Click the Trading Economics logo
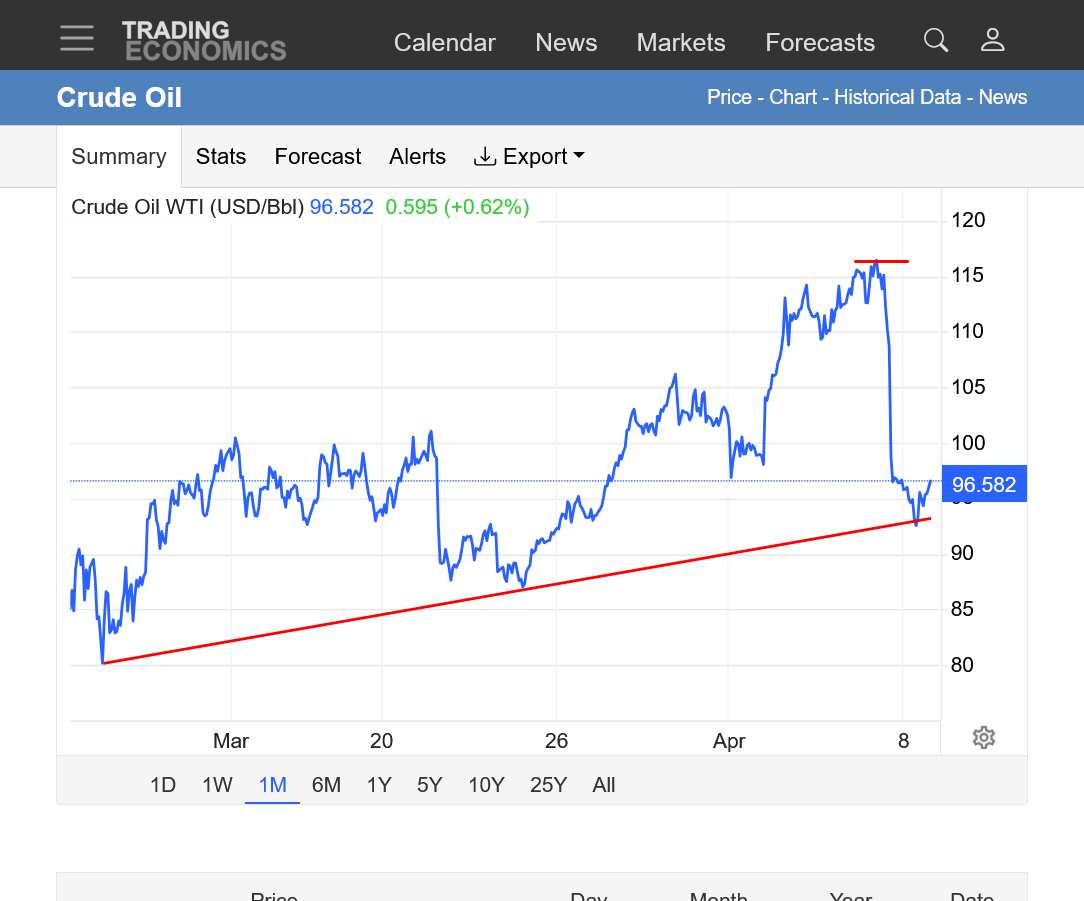Screen dimensions: 1084x901 pyautogui.click(x=204, y=41)
